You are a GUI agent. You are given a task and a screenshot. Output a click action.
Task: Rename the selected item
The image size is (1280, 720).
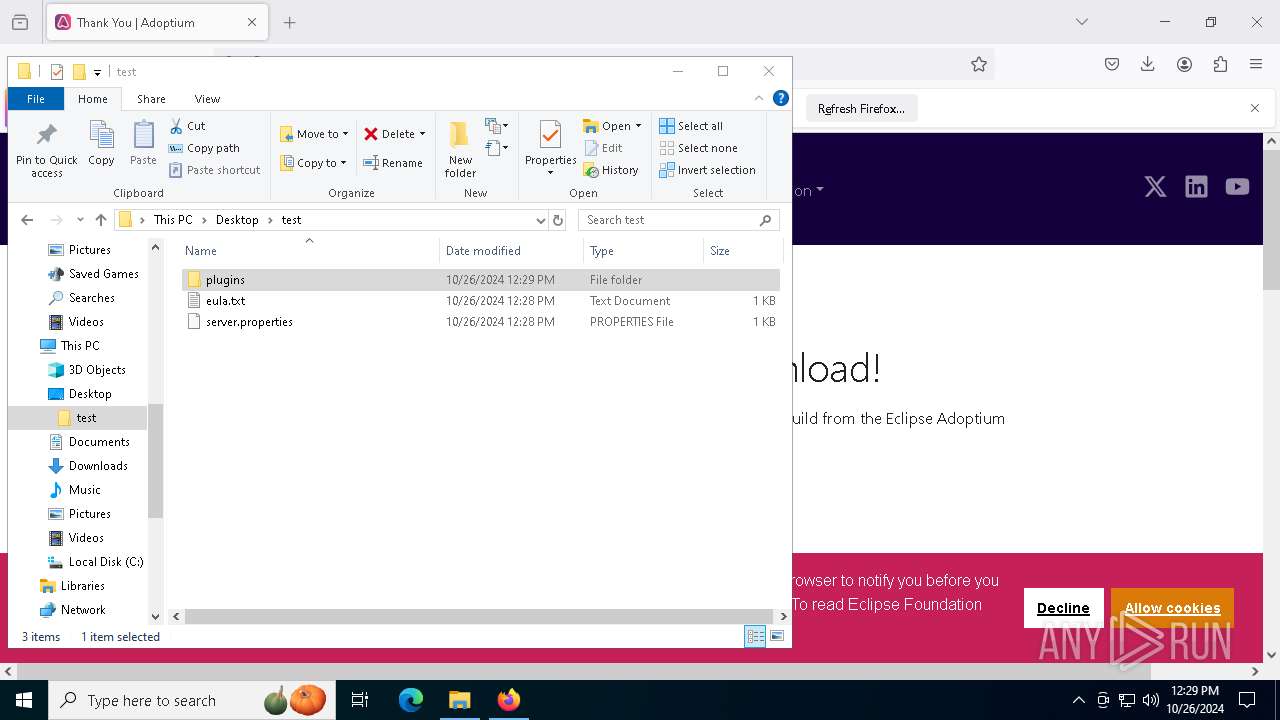393,163
